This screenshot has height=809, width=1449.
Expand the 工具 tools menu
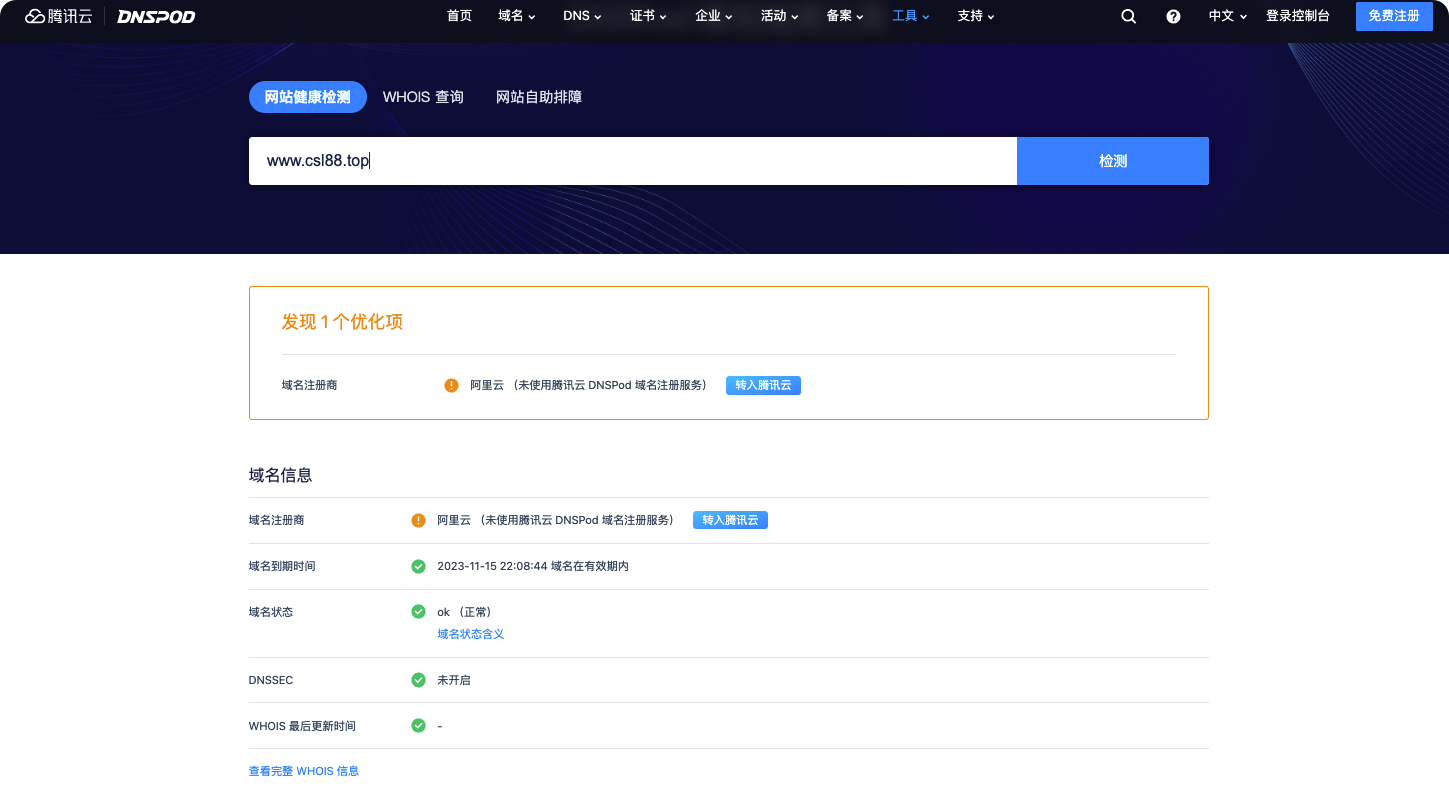pos(911,16)
